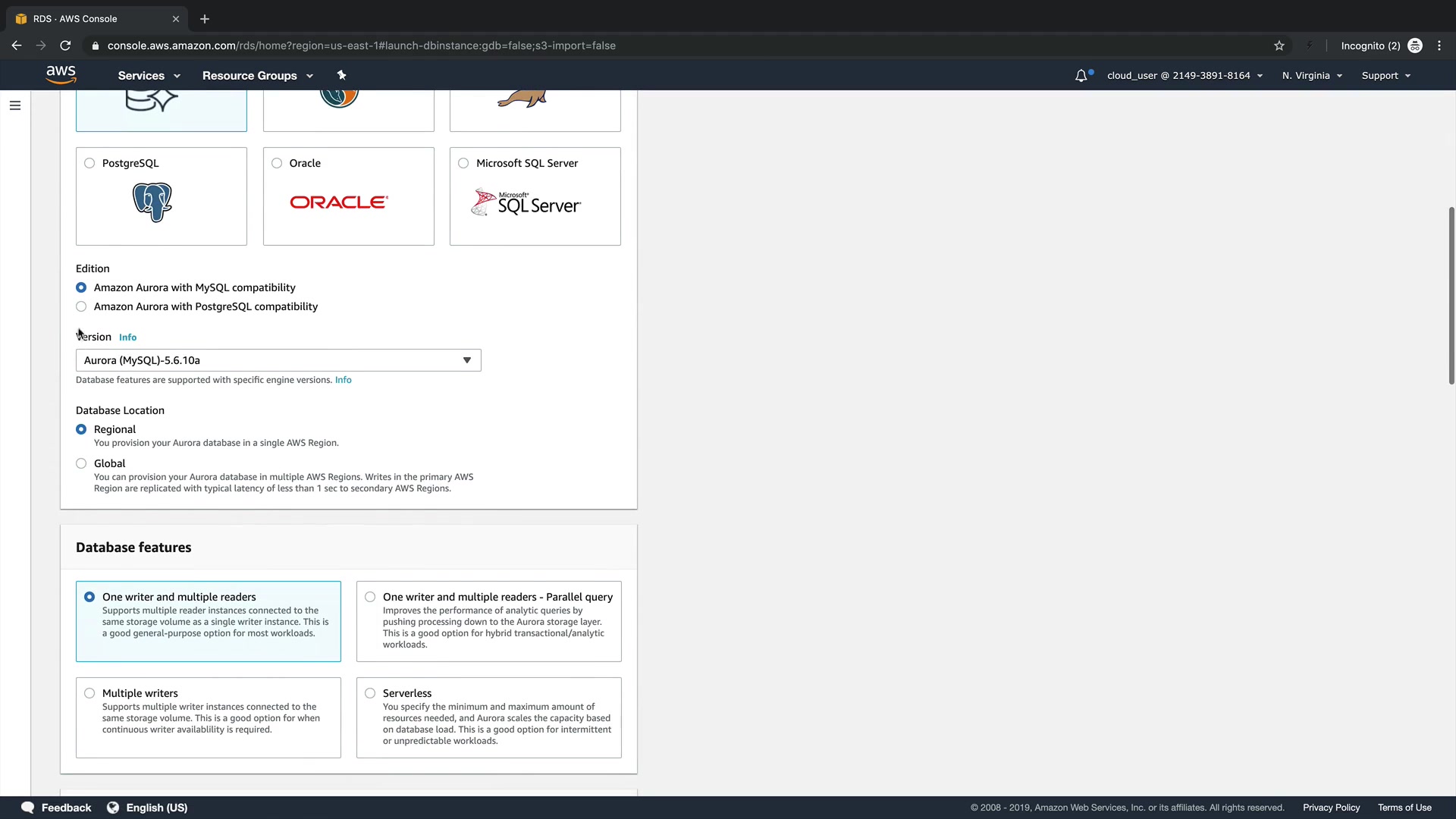The image size is (1456, 819).
Task: Select Amazon Aurora with PostgreSQL compatibility
Action: pyautogui.click(x=81, y=307)
